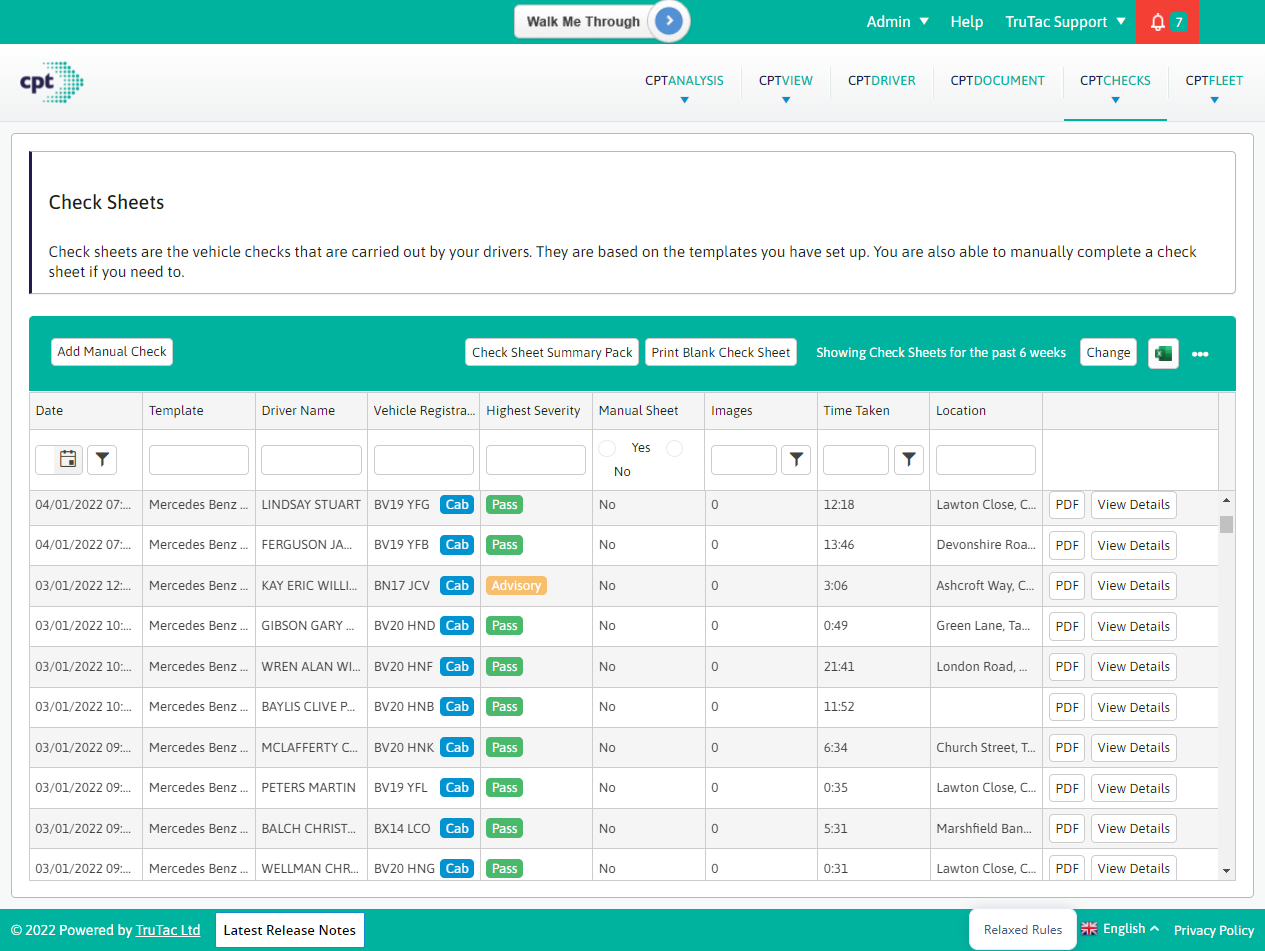Viewport: 1265px width, 951px height.
Task: Open the Images column filter funnel
Action: pos(796,459)
